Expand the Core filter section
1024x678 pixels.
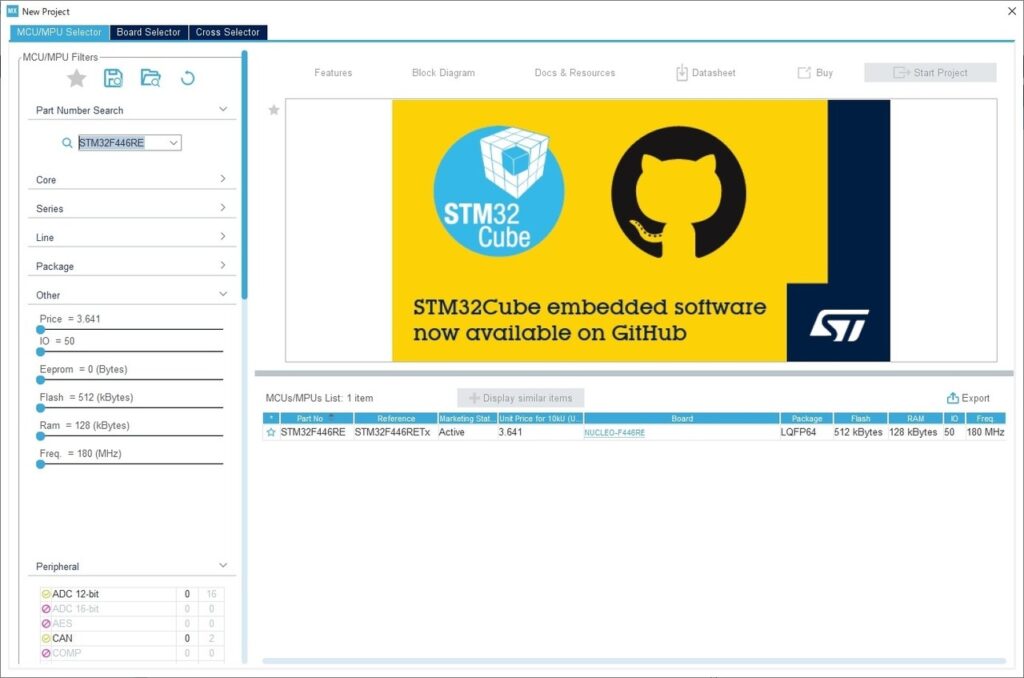pos(222,180)
